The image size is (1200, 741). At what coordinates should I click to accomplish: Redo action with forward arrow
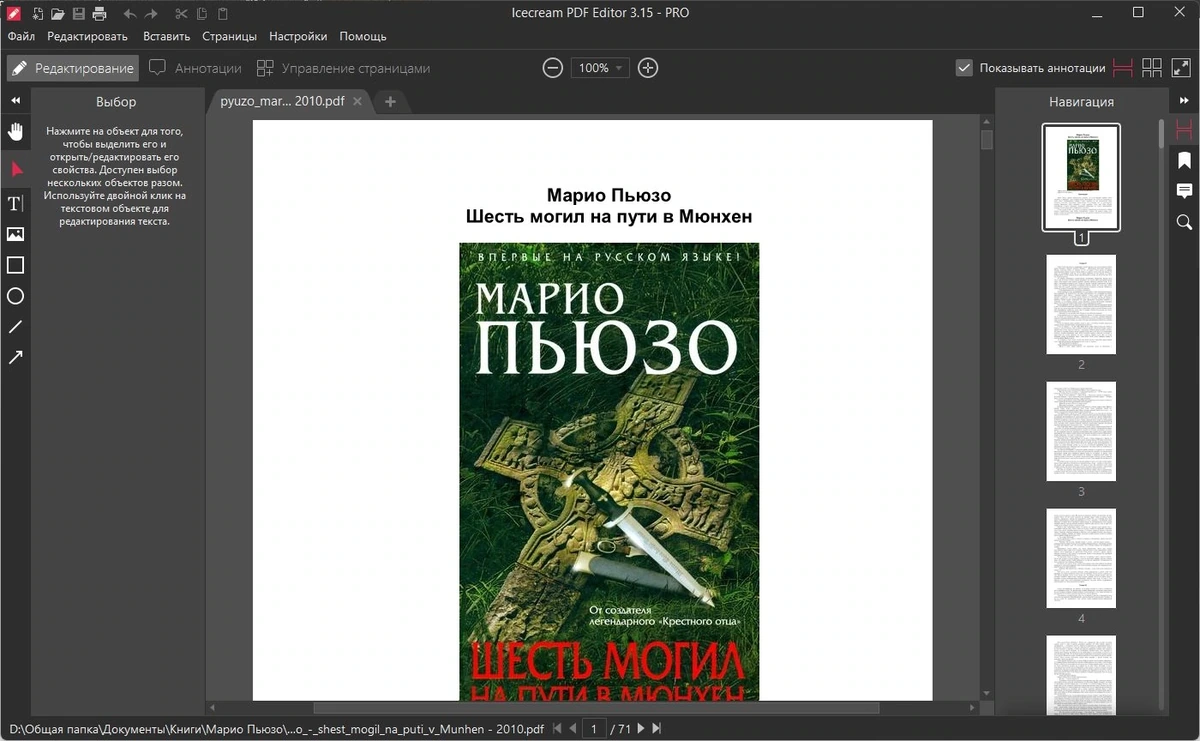[x=151, y=13]
